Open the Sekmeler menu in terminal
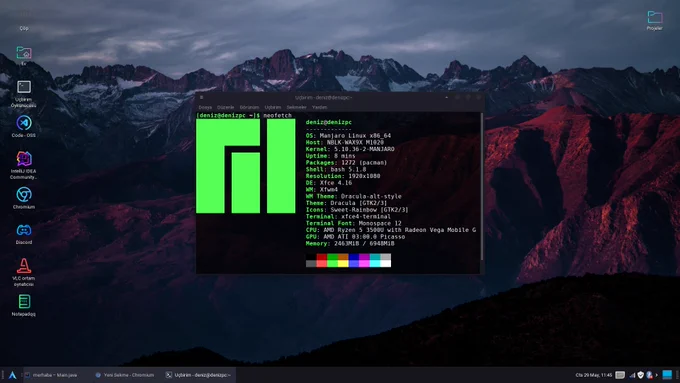Screen dimensions: 680x383 [x=297, y=107]
